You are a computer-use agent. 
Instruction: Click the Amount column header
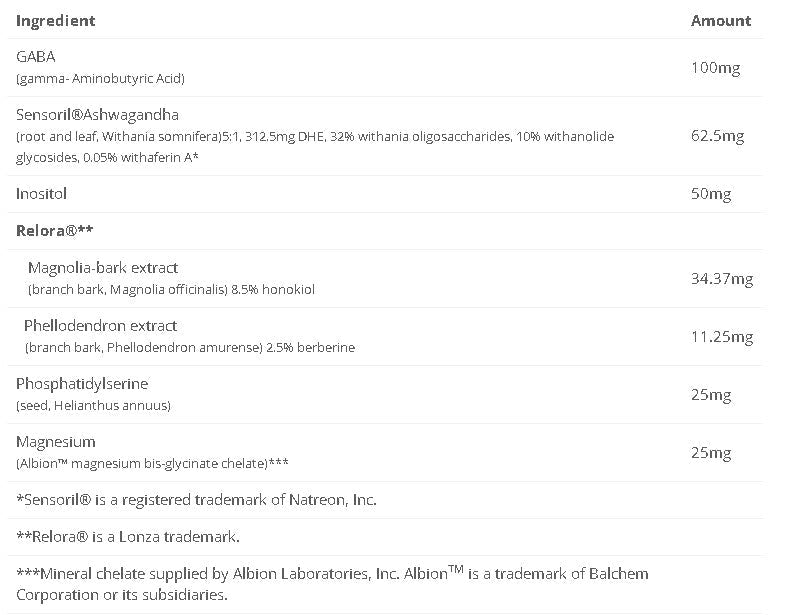click(x=720, y=20)
